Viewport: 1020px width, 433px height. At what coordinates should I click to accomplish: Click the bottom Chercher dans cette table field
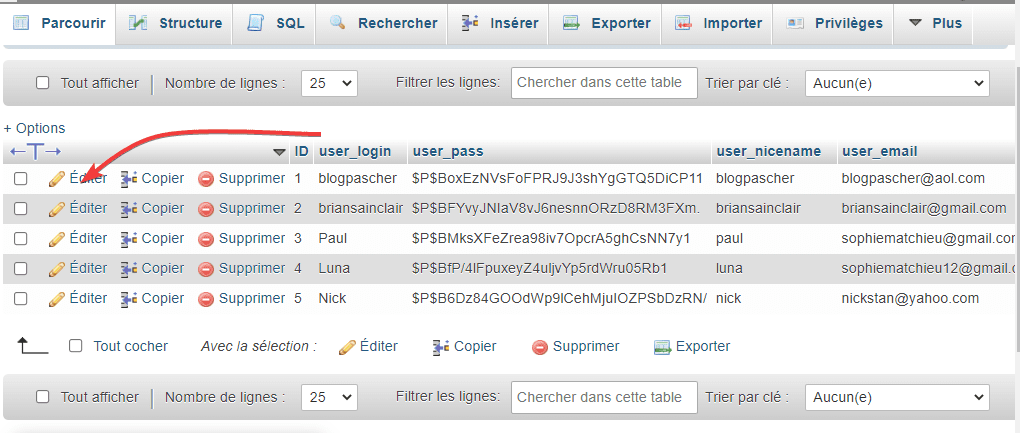[604, 397]
